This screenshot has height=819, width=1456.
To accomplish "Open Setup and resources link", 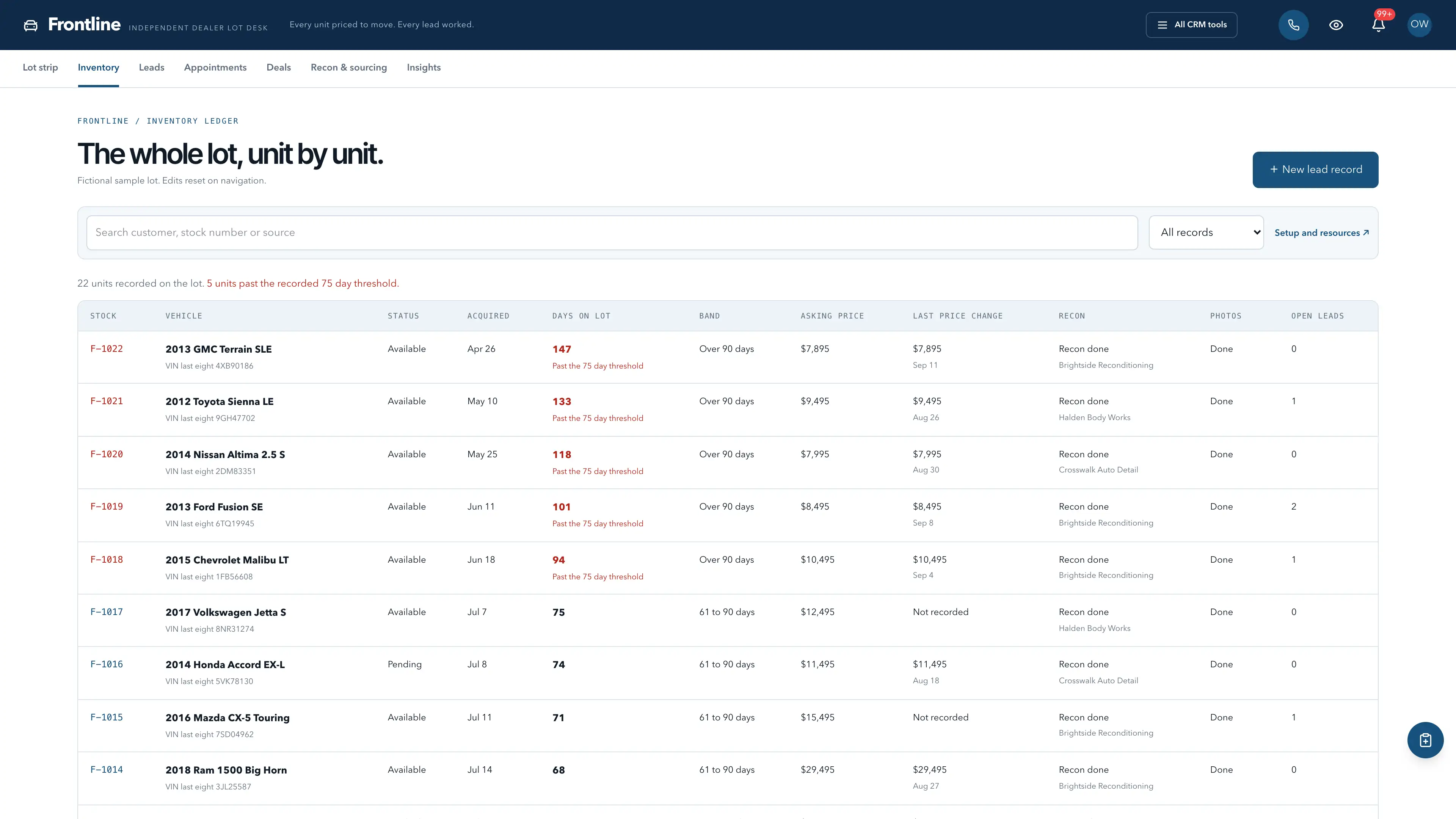I will pyautogui.click(x=1321, y=233).
